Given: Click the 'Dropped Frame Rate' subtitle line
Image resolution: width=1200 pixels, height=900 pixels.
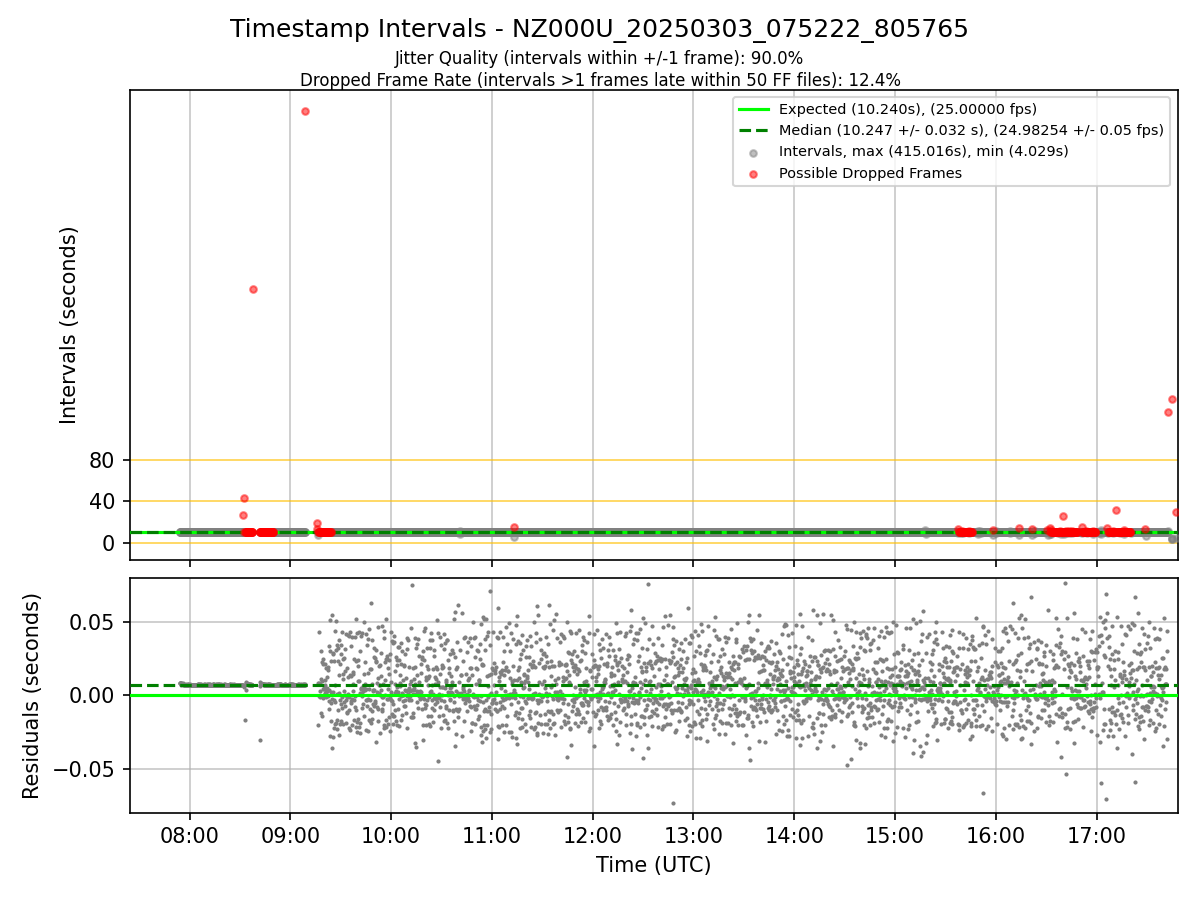Looking at the screenshot, I should 600,80.
